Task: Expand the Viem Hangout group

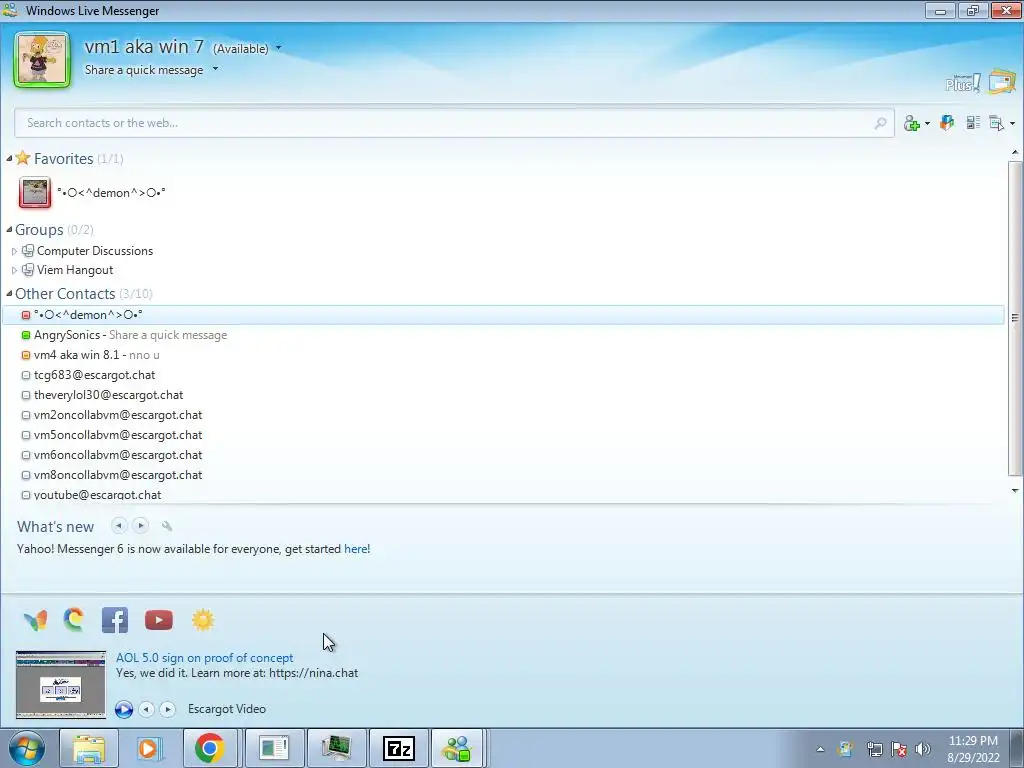Action: coord(14,270)
